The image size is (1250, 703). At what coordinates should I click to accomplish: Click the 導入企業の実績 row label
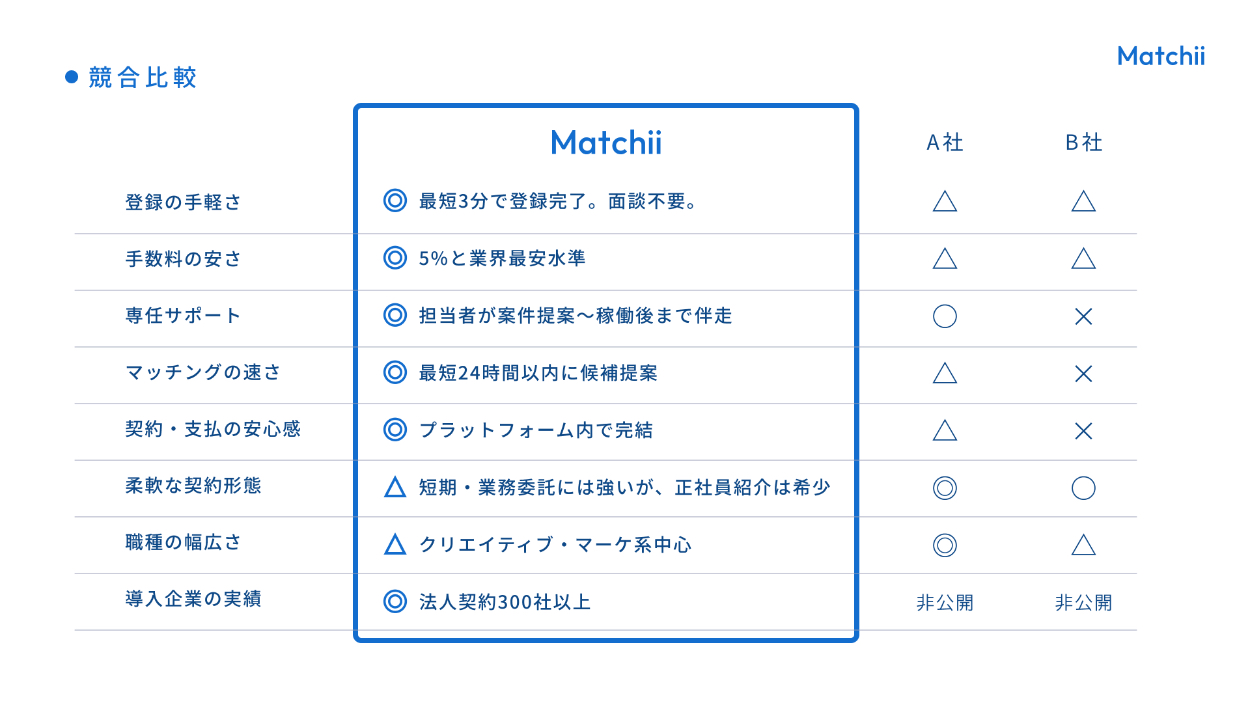pos(193,599)
